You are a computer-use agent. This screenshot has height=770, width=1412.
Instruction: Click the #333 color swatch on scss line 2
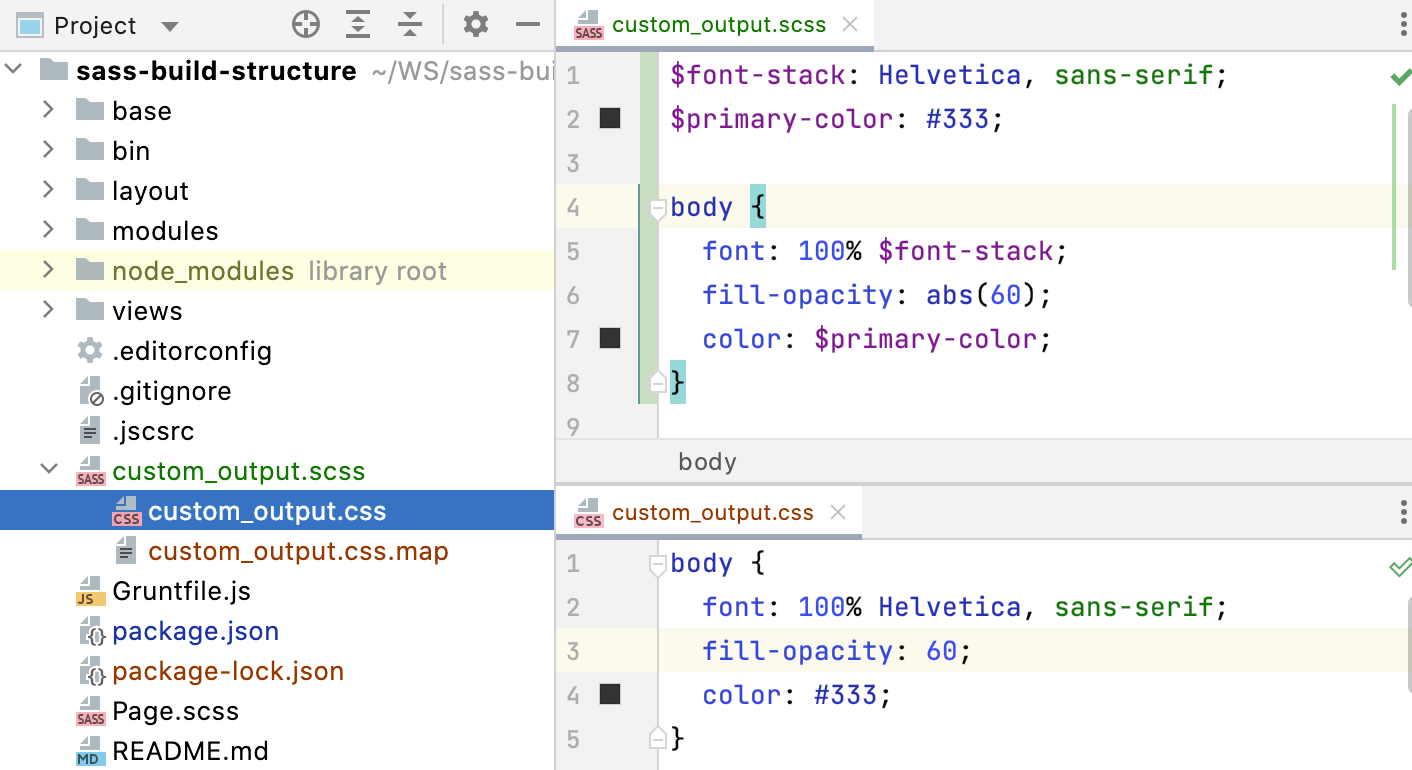pyautogui.click(x=610, y=119)
